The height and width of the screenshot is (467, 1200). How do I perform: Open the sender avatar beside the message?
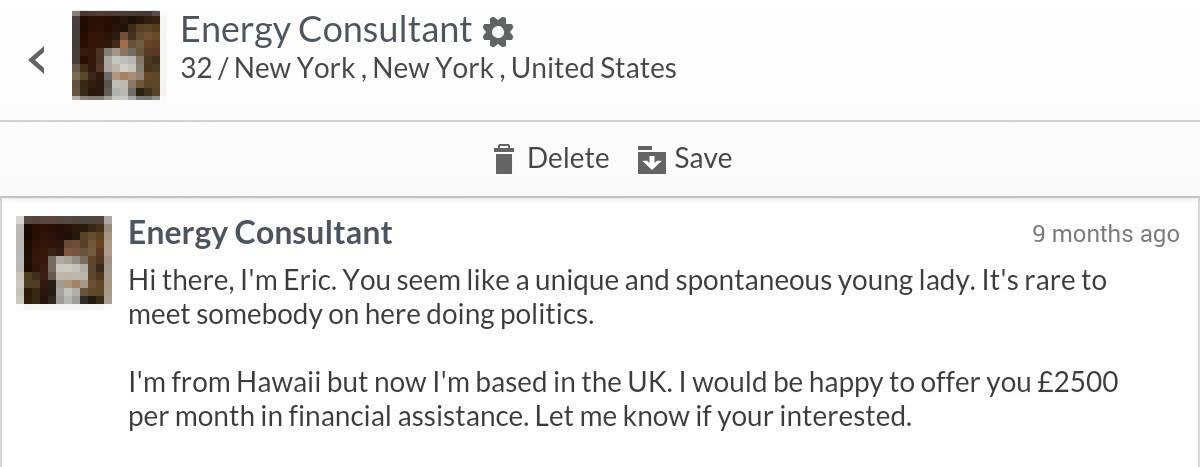click(64, 260)
